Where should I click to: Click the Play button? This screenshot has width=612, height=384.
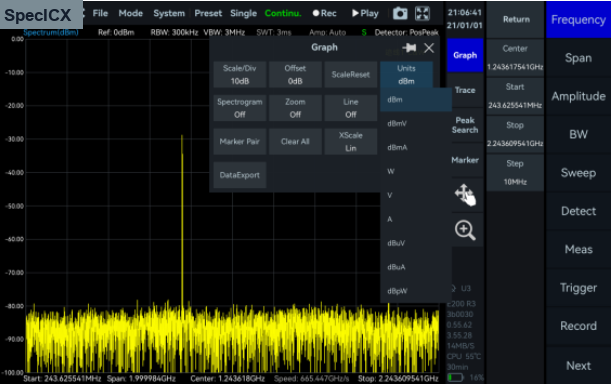[365, 13]
